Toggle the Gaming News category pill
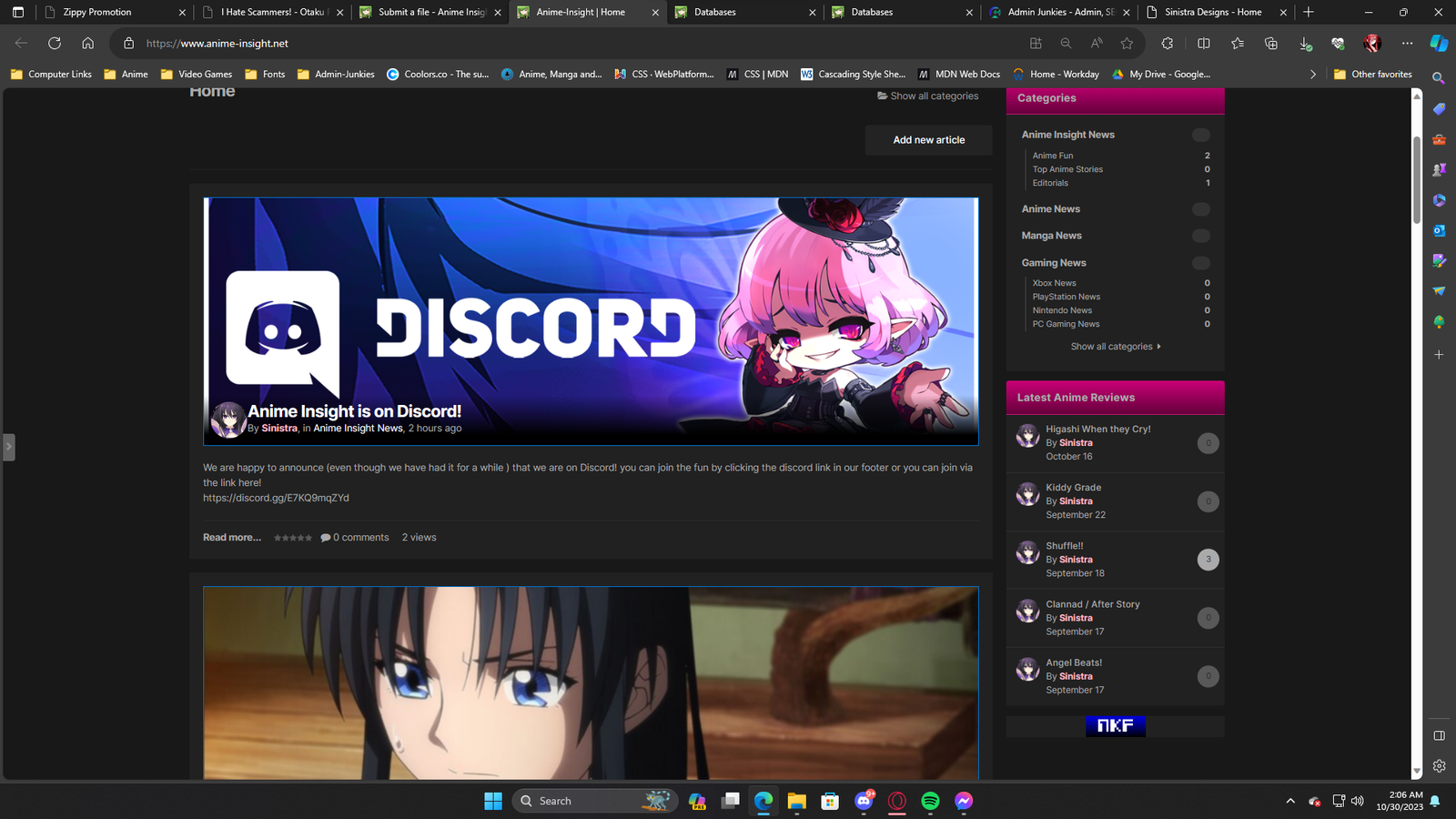Screen dimensions: 1456x819 (x=1201, y=263)
